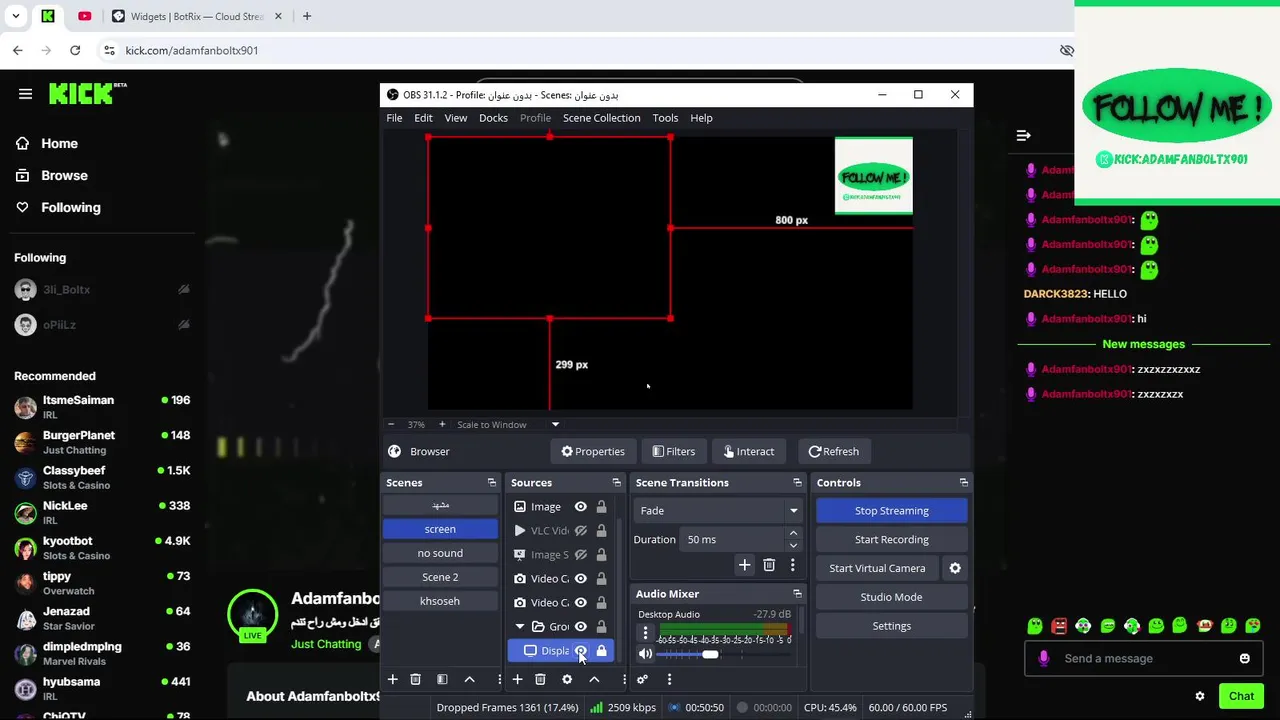Open OBS View menu
1280x720 pixels.
455,118
